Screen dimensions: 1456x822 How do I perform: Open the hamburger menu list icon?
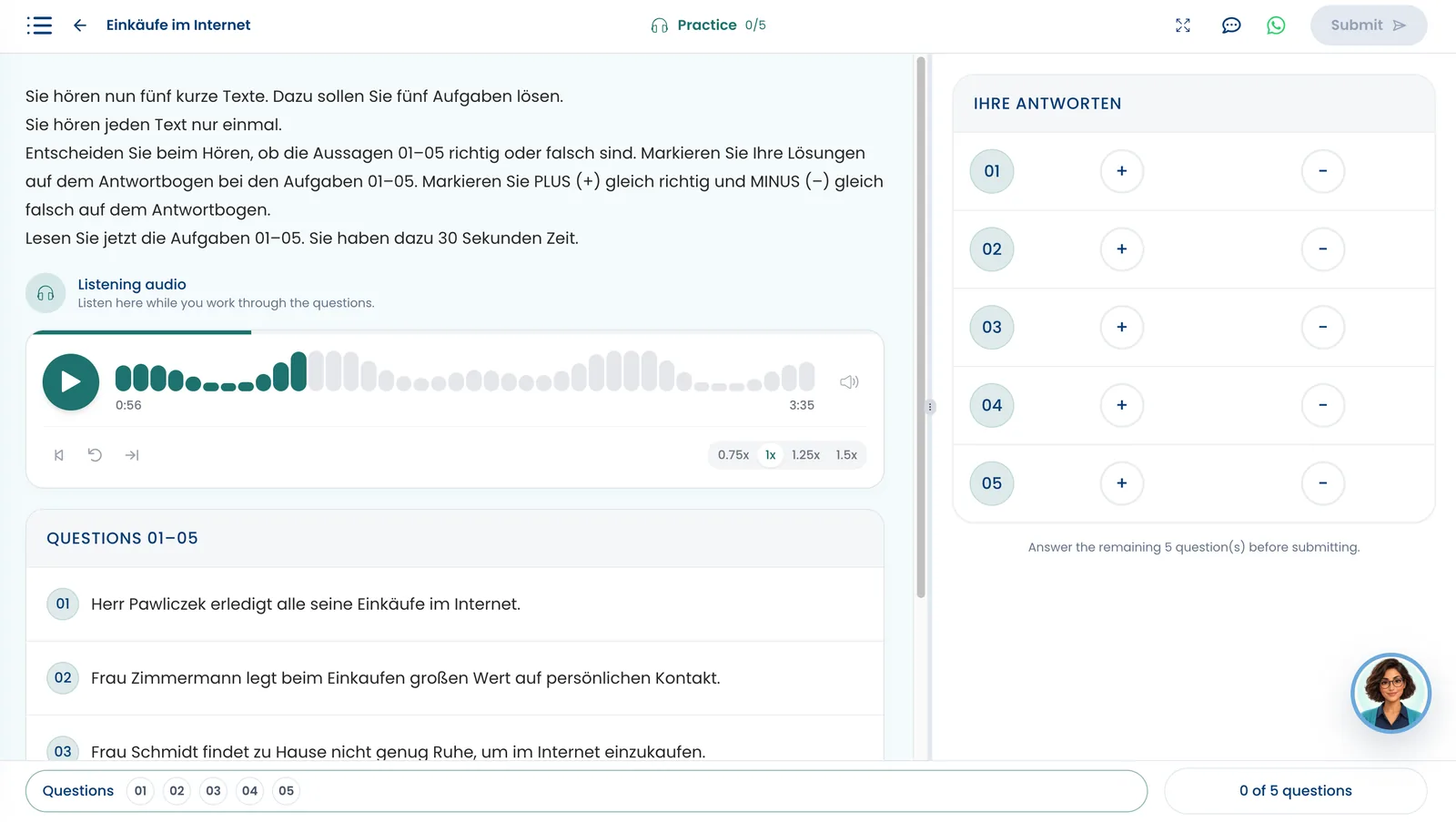pyautogui.click(x=39, y=25)
